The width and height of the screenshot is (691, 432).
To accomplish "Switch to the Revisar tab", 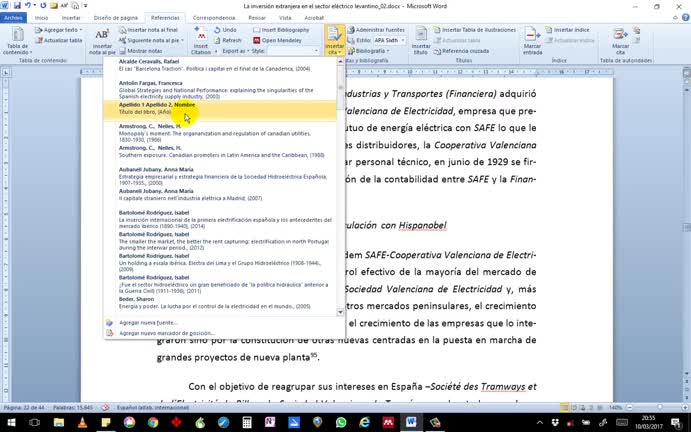I will tap(257, 18).
